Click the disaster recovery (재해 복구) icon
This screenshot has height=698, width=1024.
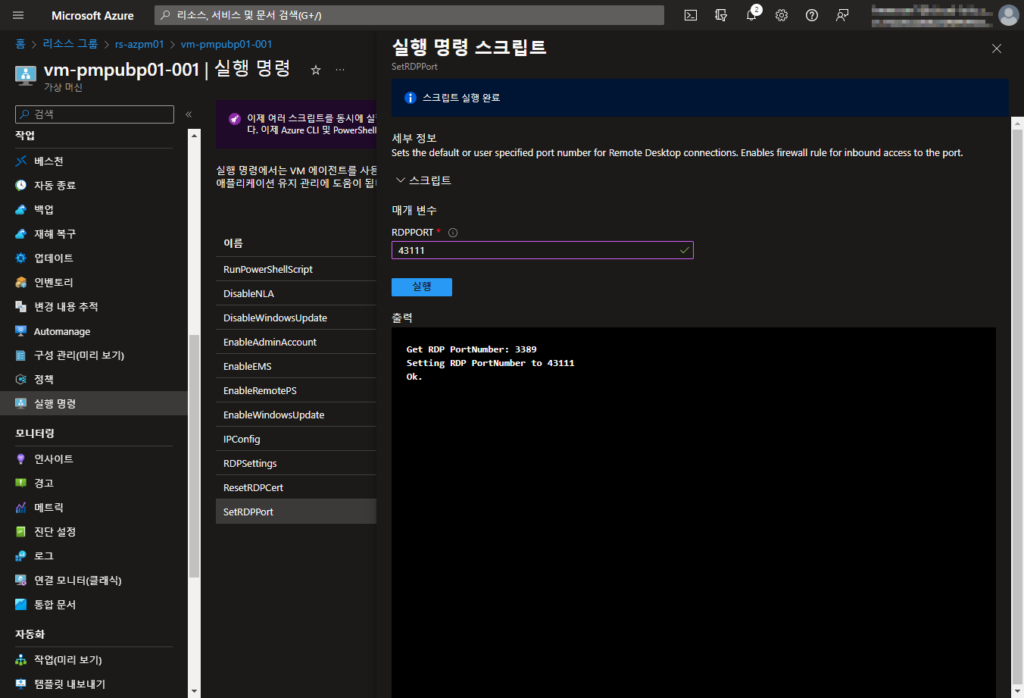point(21,234)
